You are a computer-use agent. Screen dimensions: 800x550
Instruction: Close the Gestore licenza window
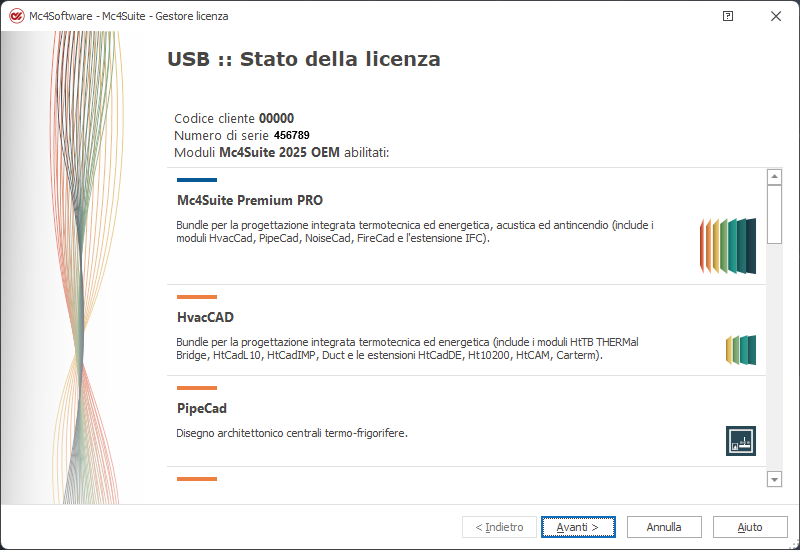pyautogui.click(x=776, y=16)
